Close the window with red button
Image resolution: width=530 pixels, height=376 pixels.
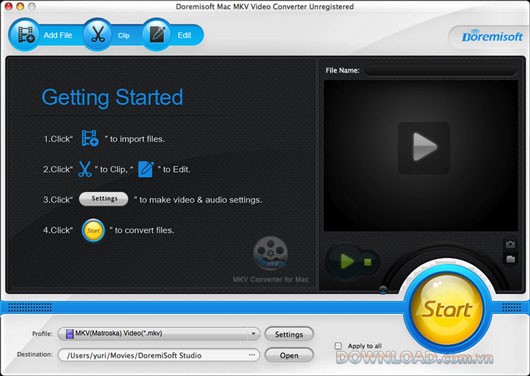click(8, 6)
